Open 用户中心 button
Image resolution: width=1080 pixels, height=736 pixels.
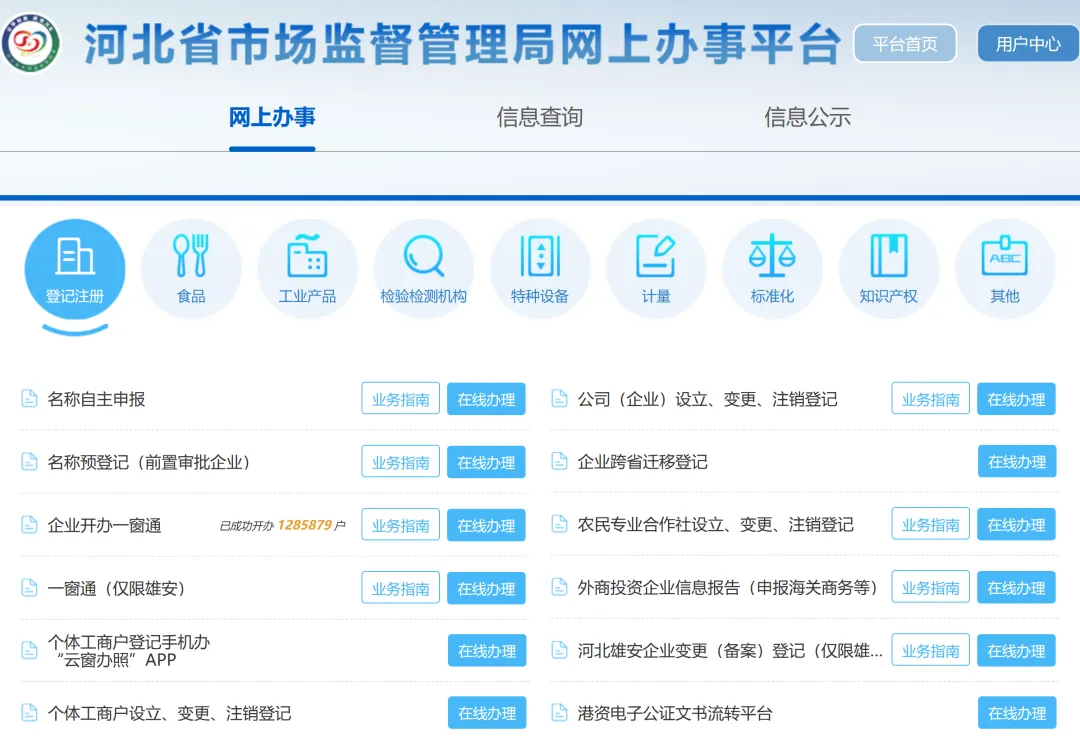tap(1028, 44)
